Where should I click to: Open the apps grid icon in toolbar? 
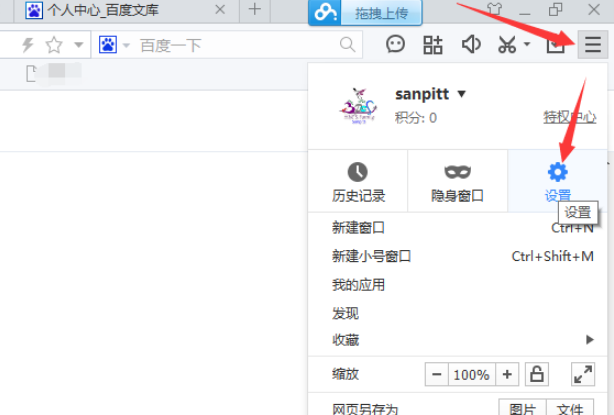click(x=432, y=45)
